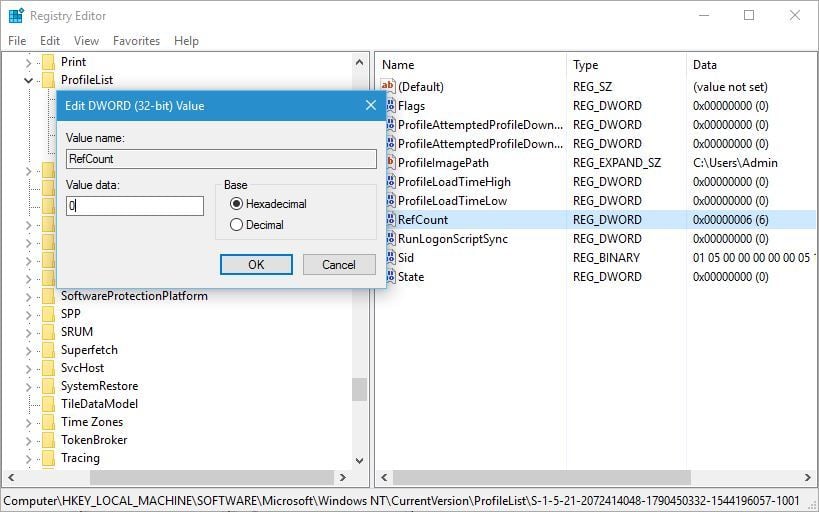
Task: Open the Favorites menu
Action: tap(136, 41)
